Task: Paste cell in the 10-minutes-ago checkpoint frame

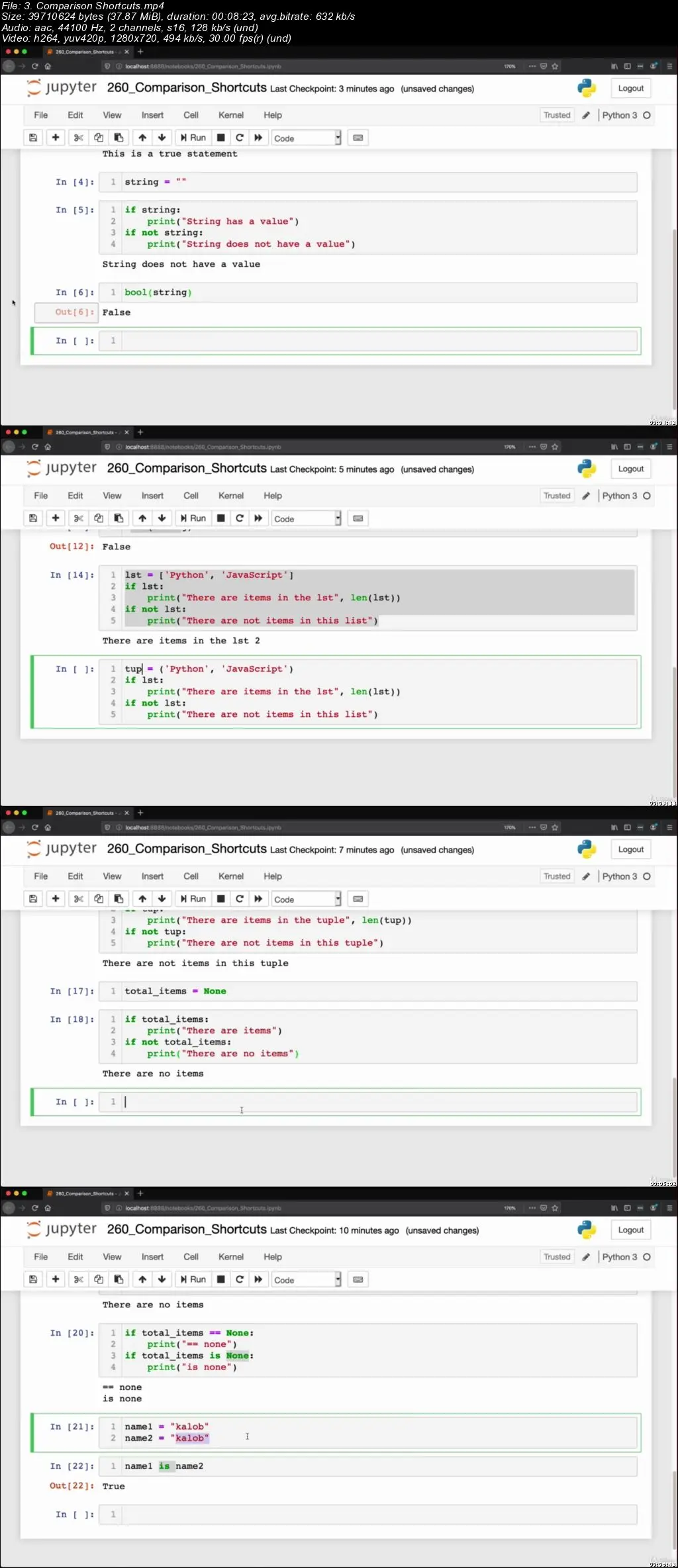Action: tap(119, 1279)
